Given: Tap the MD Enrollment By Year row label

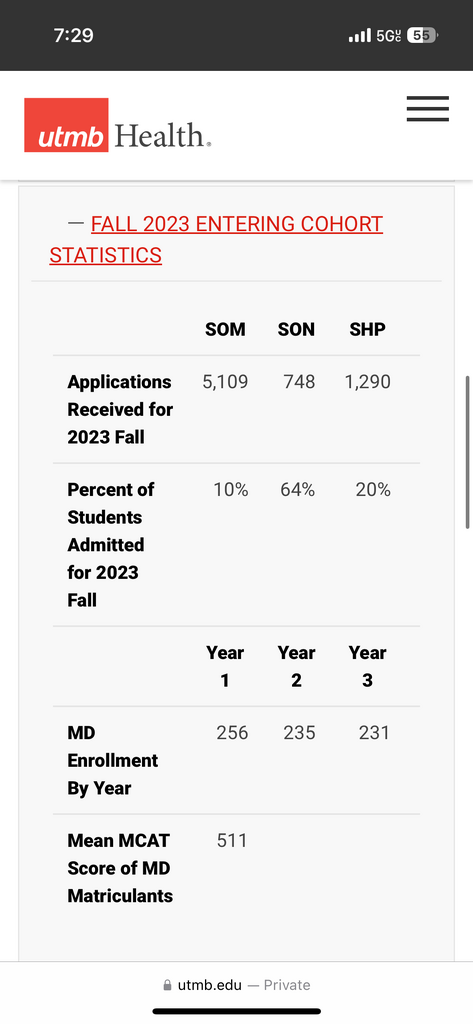Looking at the screenshot, I should coord(113,761).
